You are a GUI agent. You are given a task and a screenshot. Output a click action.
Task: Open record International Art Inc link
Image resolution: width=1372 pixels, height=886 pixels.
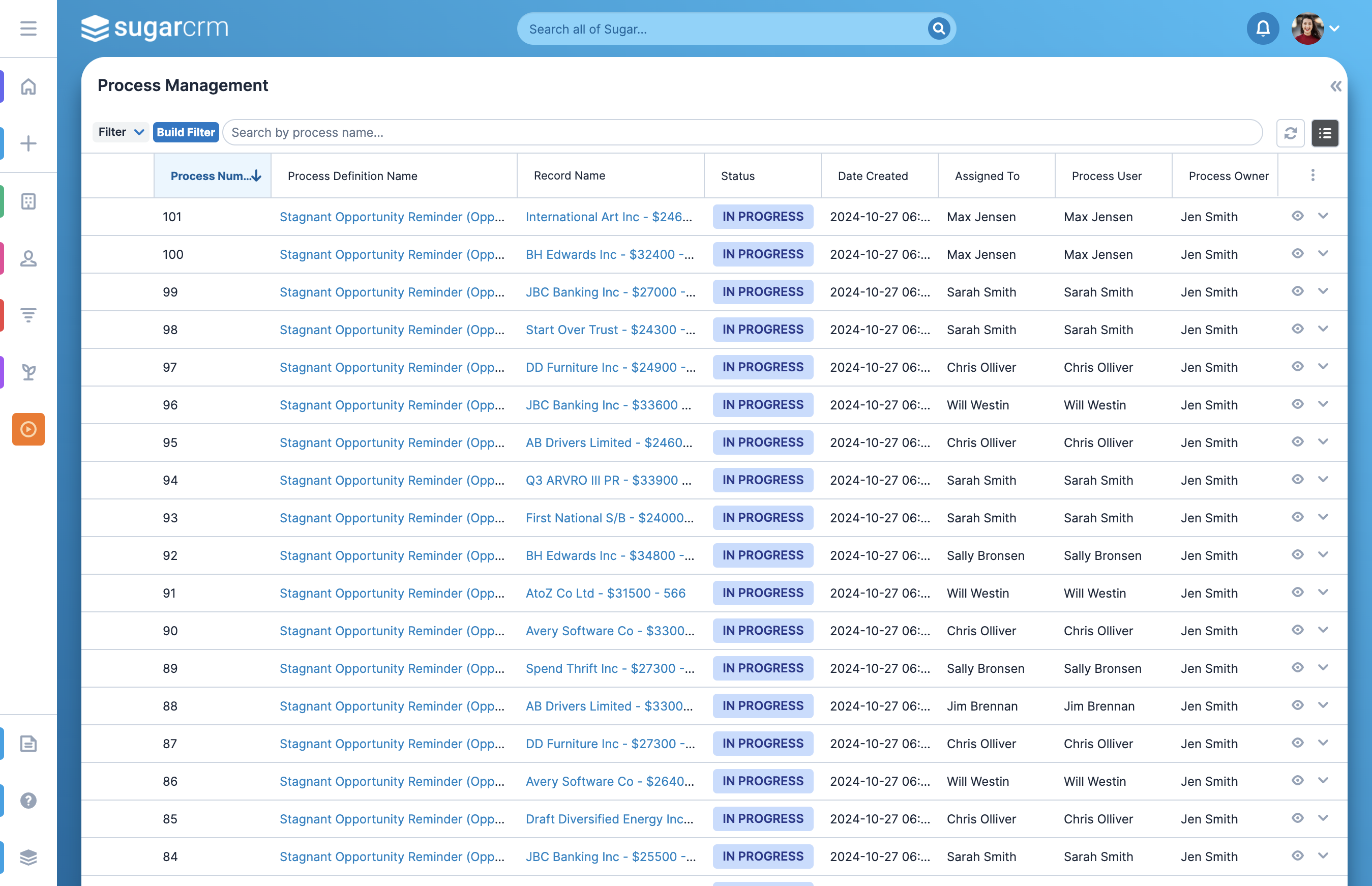click(609, 217)
